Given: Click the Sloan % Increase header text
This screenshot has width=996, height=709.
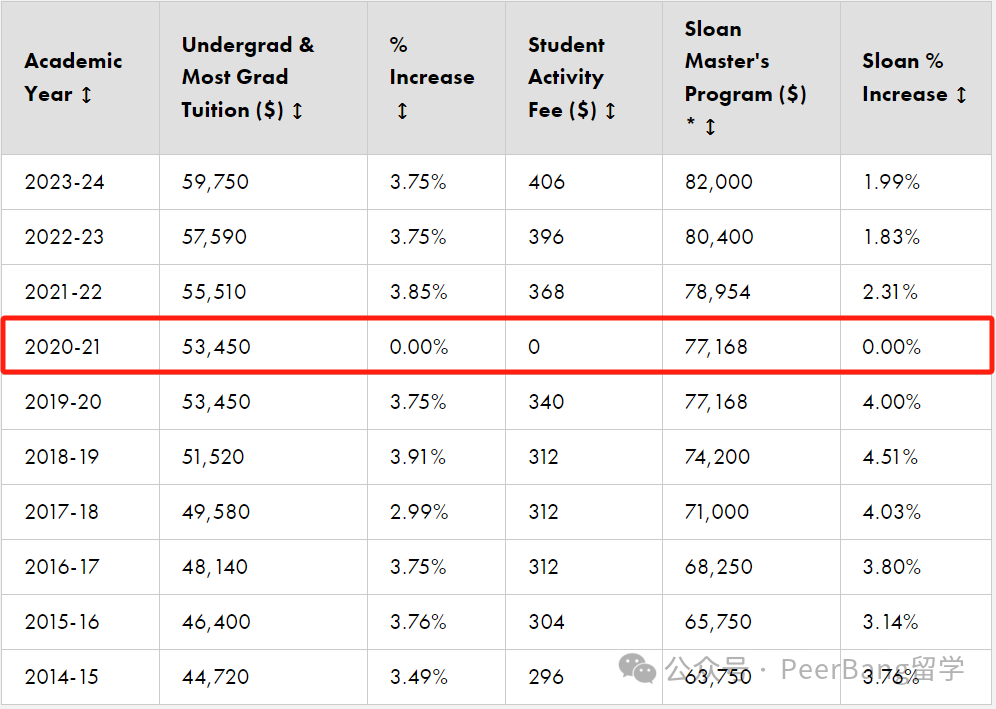Looking at the screenshot, I should click(905, 78).
